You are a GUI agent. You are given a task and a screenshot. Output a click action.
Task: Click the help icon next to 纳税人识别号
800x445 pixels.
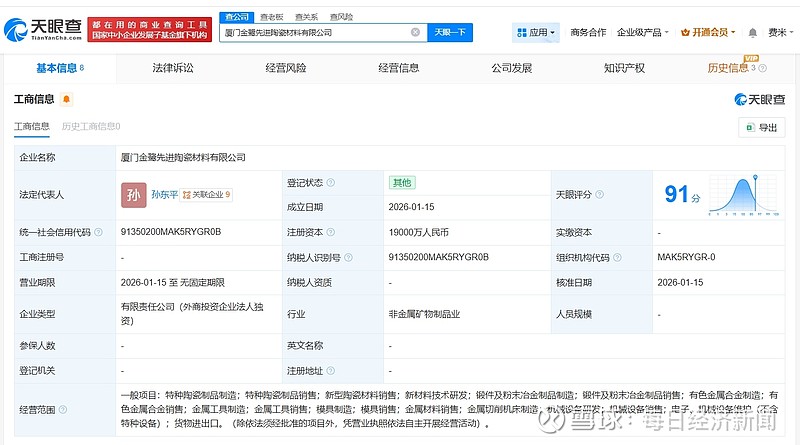348,257
